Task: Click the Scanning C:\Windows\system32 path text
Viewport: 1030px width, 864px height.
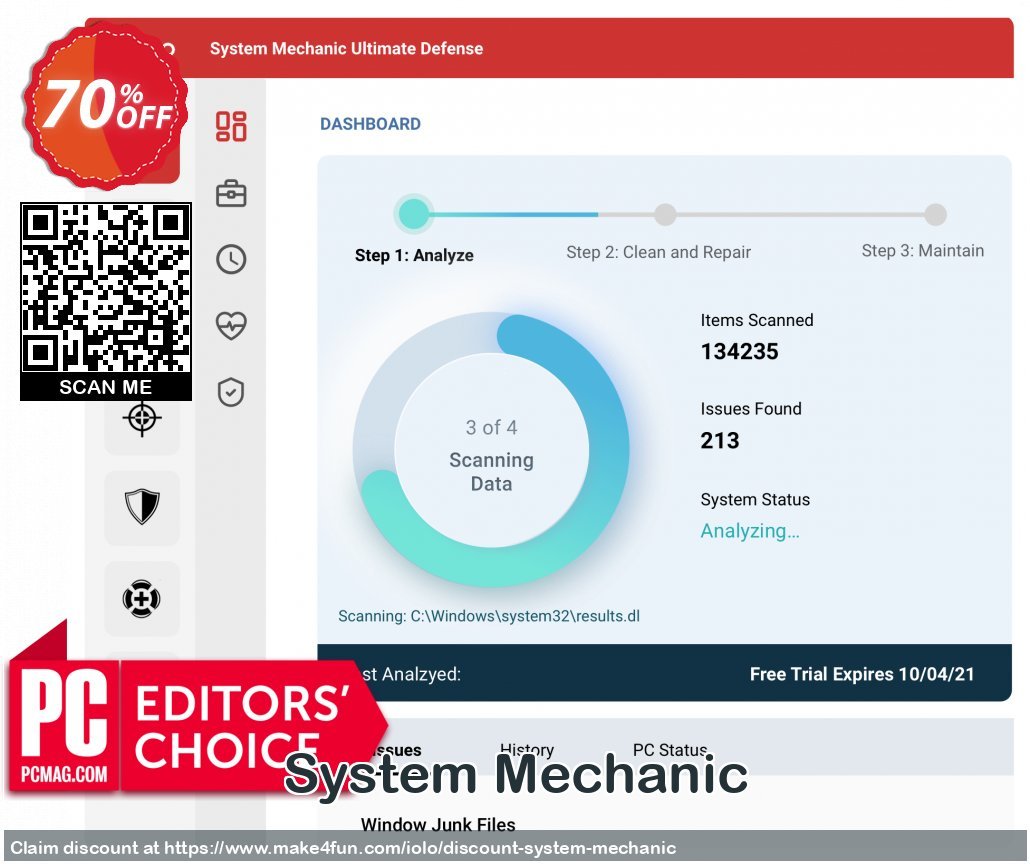Action: pos(489,616)
